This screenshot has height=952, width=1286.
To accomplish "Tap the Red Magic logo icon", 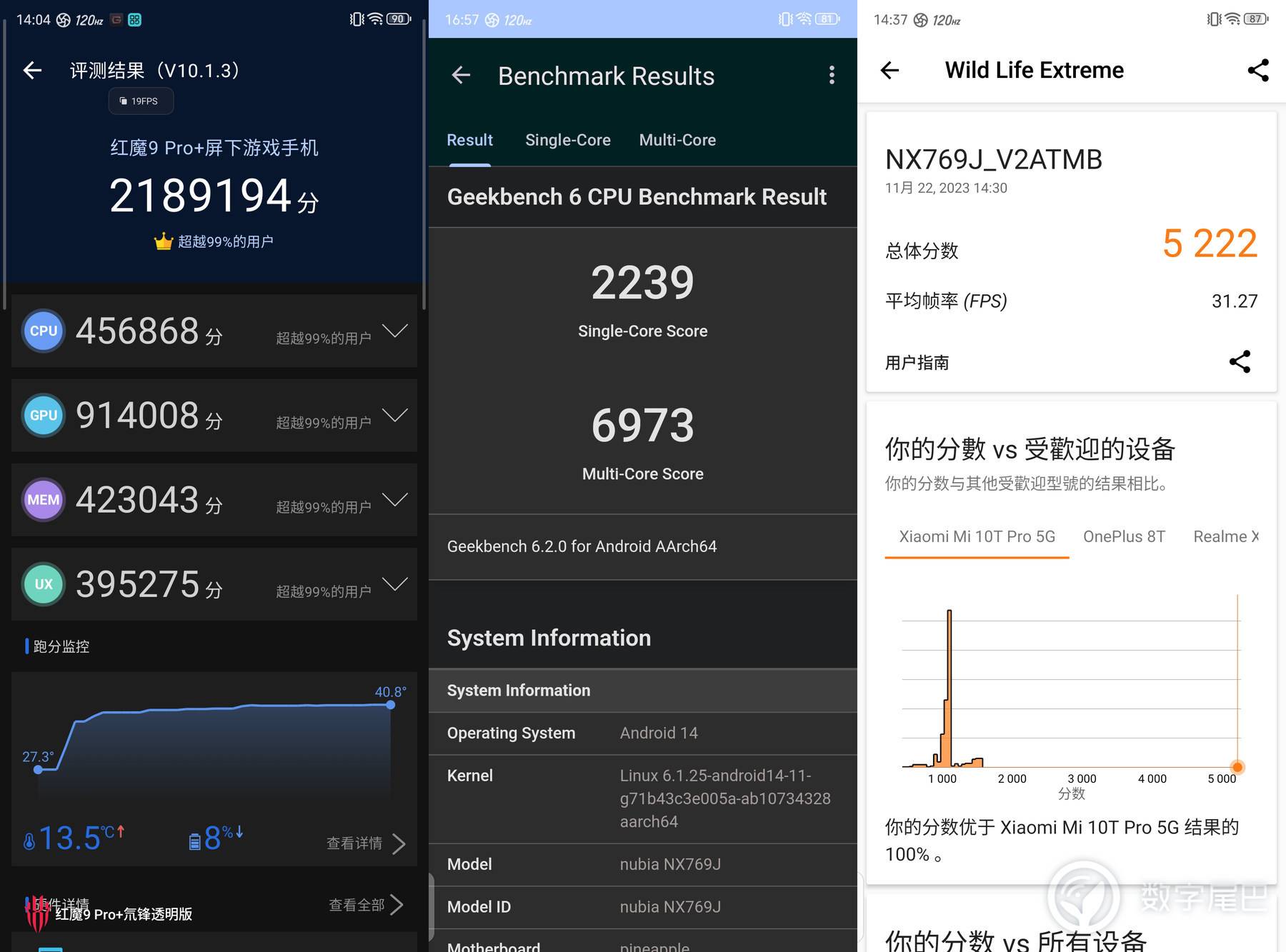I will [x=37, y=913].
